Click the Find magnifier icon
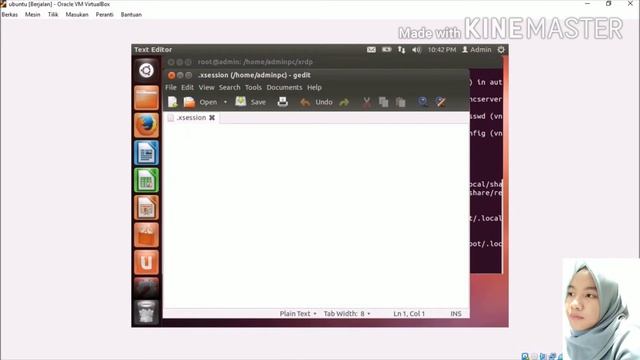 click(x=423, y=102)
